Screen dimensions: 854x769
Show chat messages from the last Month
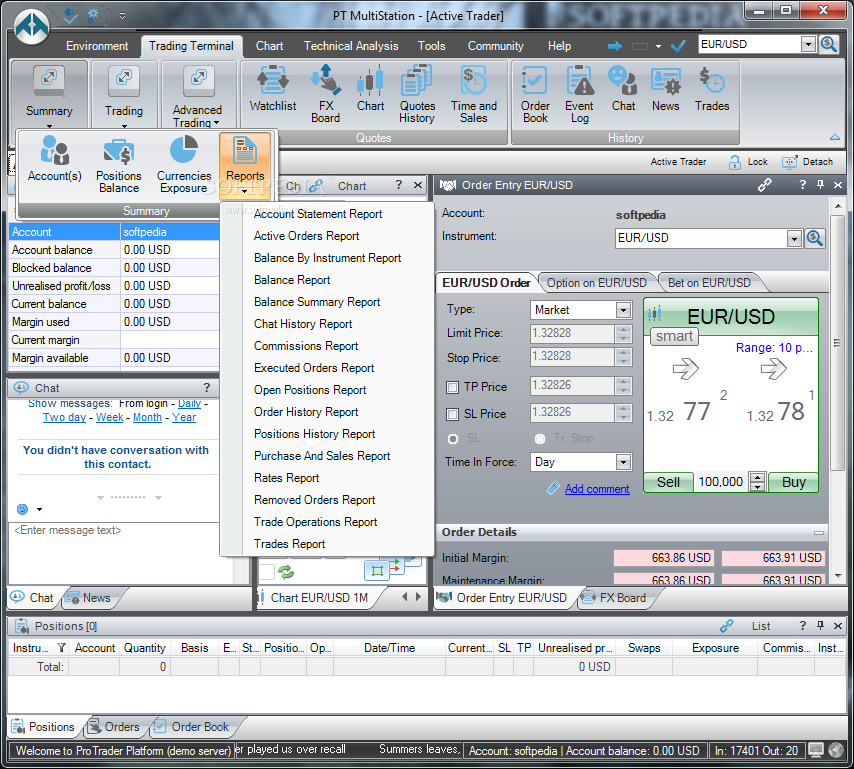tap(147, 417)
